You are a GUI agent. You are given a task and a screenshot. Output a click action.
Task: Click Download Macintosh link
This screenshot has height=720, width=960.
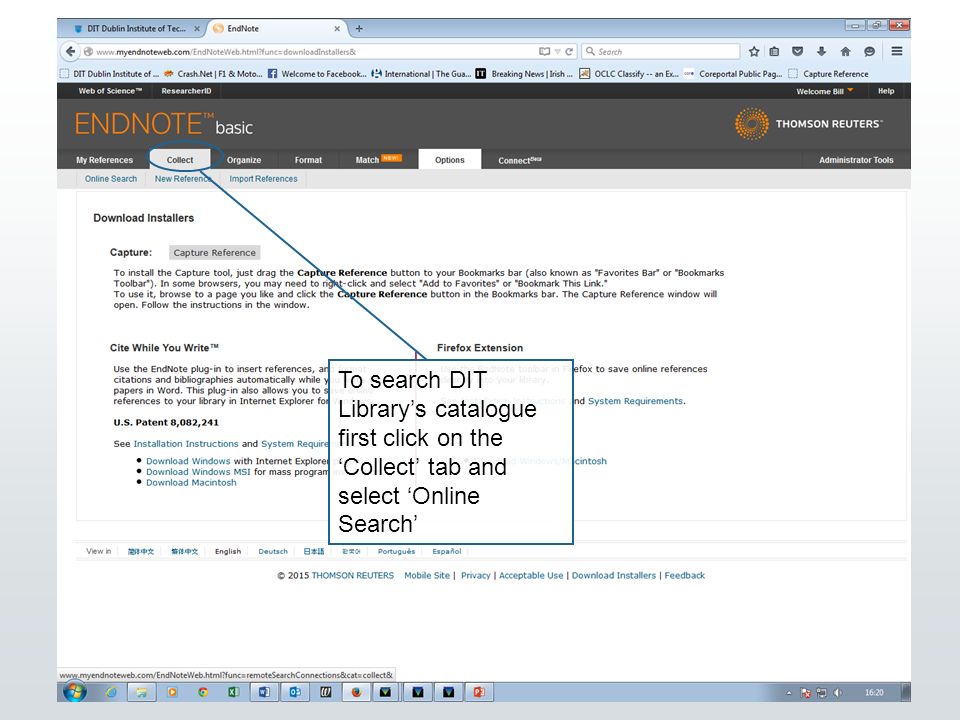(191, 482)
